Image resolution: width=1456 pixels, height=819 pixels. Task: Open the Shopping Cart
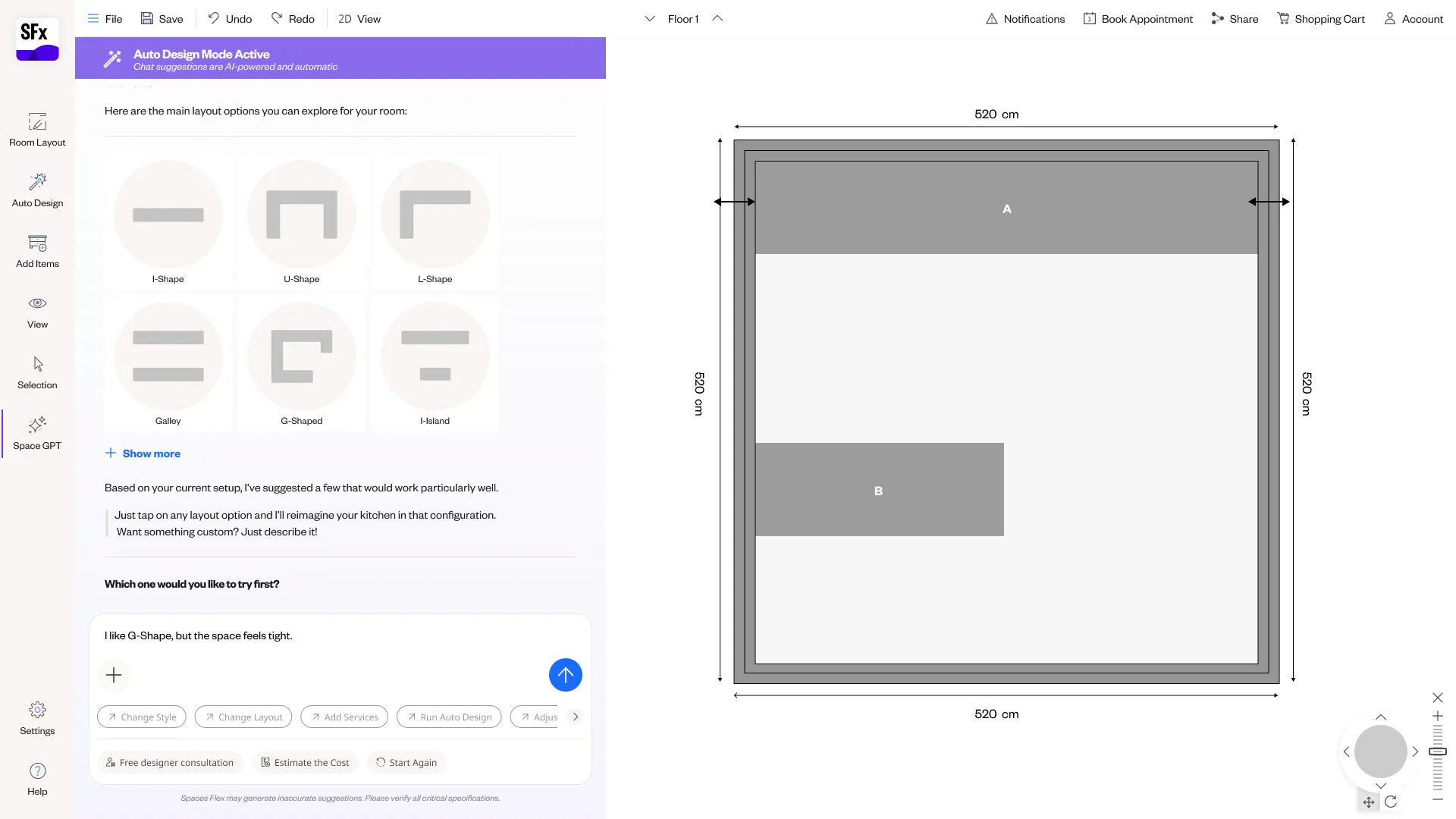pyautogui.click(x=1321, y=19)
